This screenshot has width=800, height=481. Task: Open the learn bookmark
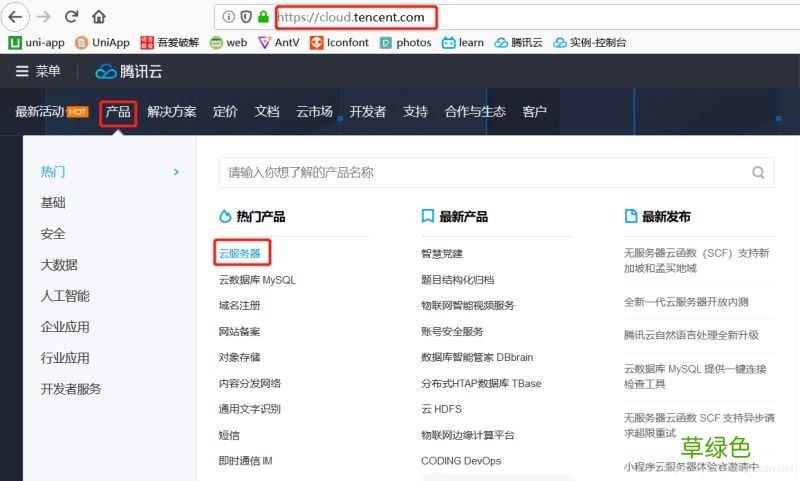pyautogui.click(x=463, y=43)
